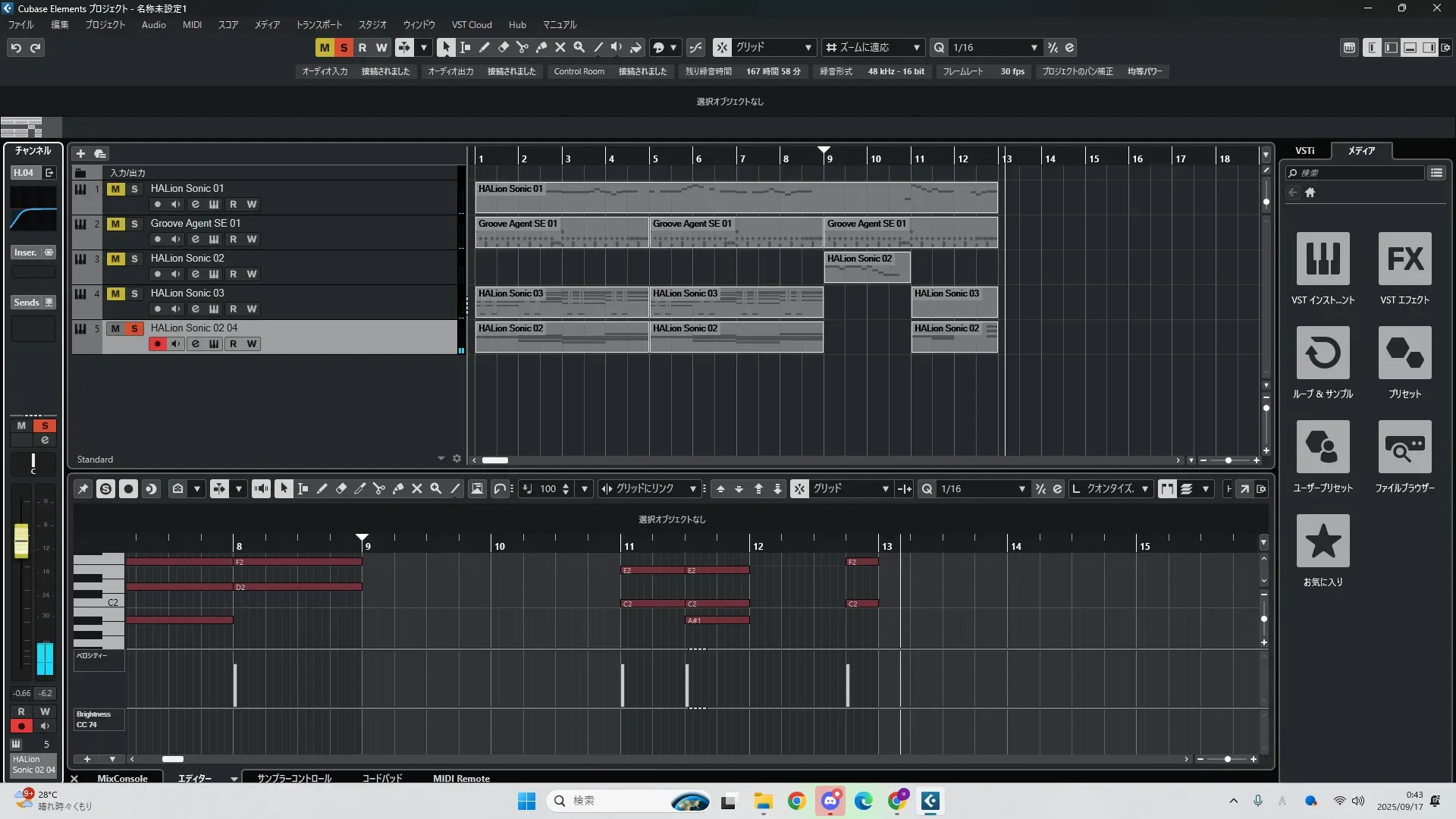Click the HALion Sonic 02 event at bar 9
Screen dimensions: 1456x819
[x=867, y=267]
